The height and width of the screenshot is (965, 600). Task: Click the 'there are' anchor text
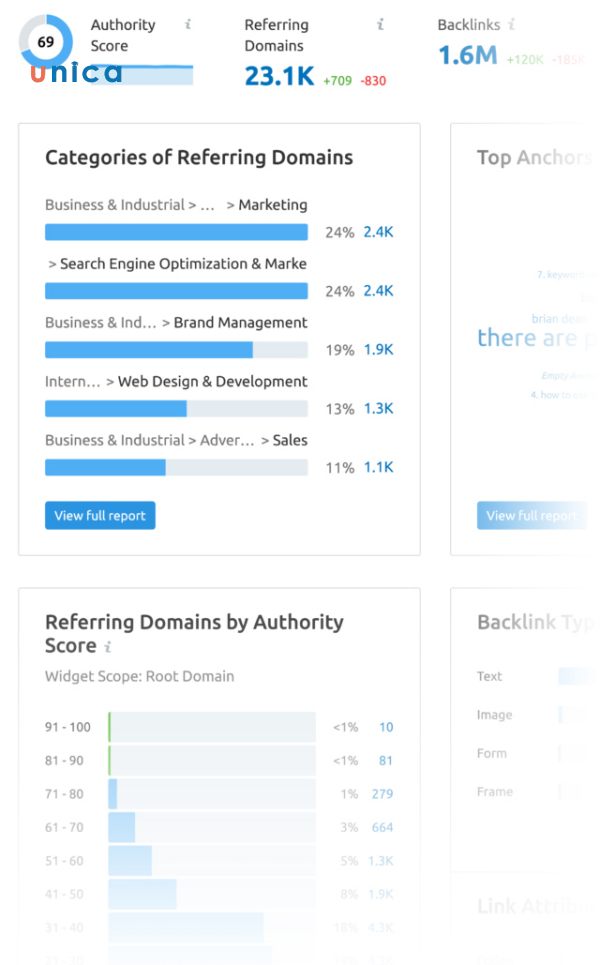click(527, 338)
